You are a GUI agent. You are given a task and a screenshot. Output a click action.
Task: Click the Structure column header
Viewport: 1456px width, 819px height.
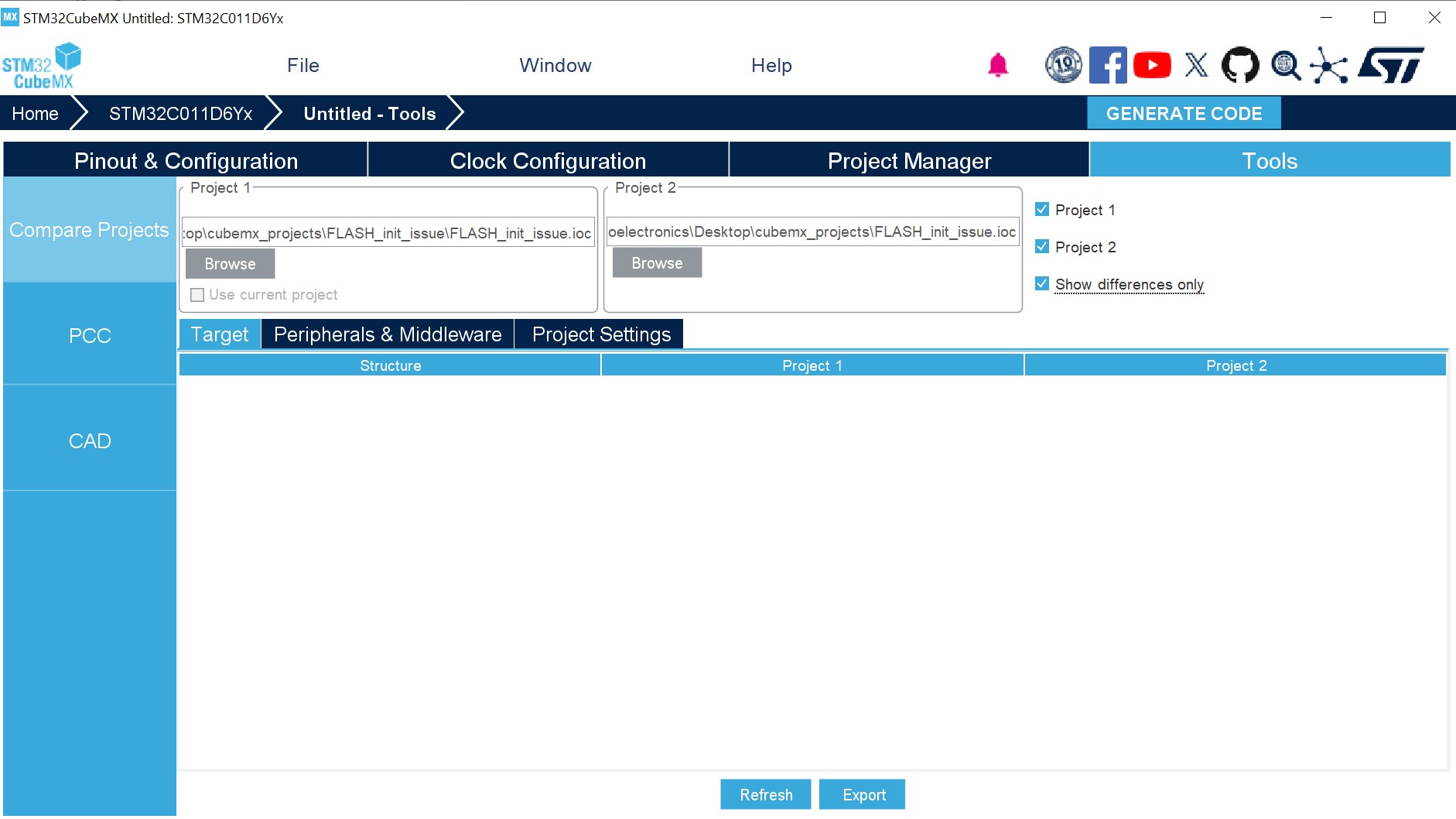coord(390,365)
